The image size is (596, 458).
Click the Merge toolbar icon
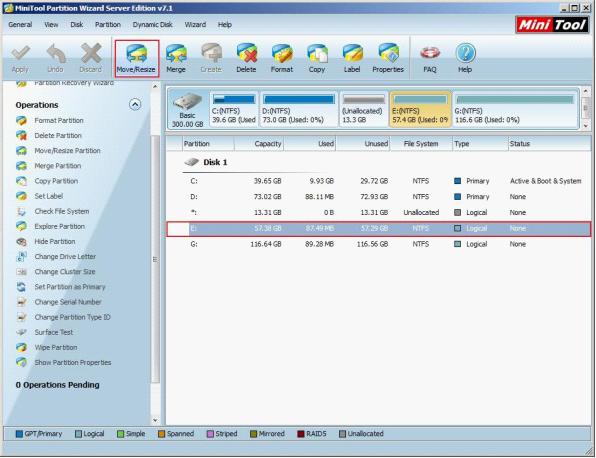pyautogui.click(x=176, y=59)
